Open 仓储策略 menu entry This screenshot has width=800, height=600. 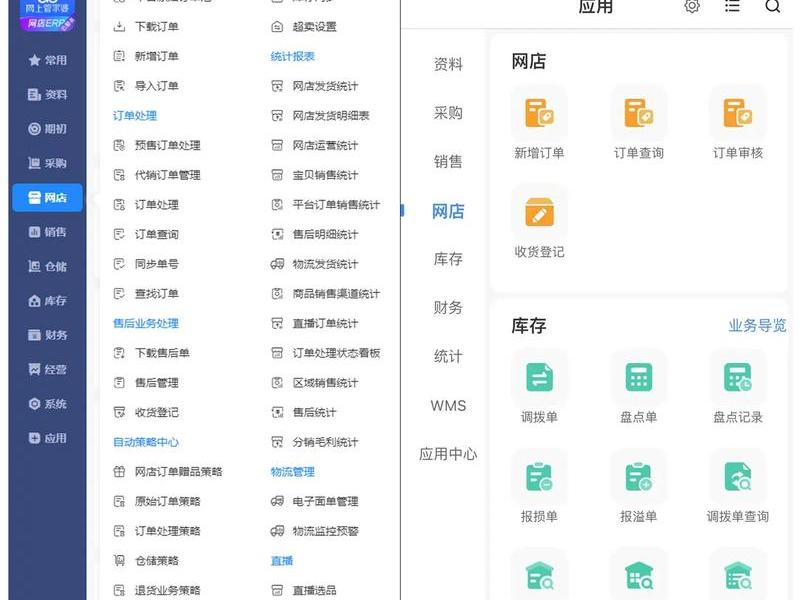(x=146, y=560)
